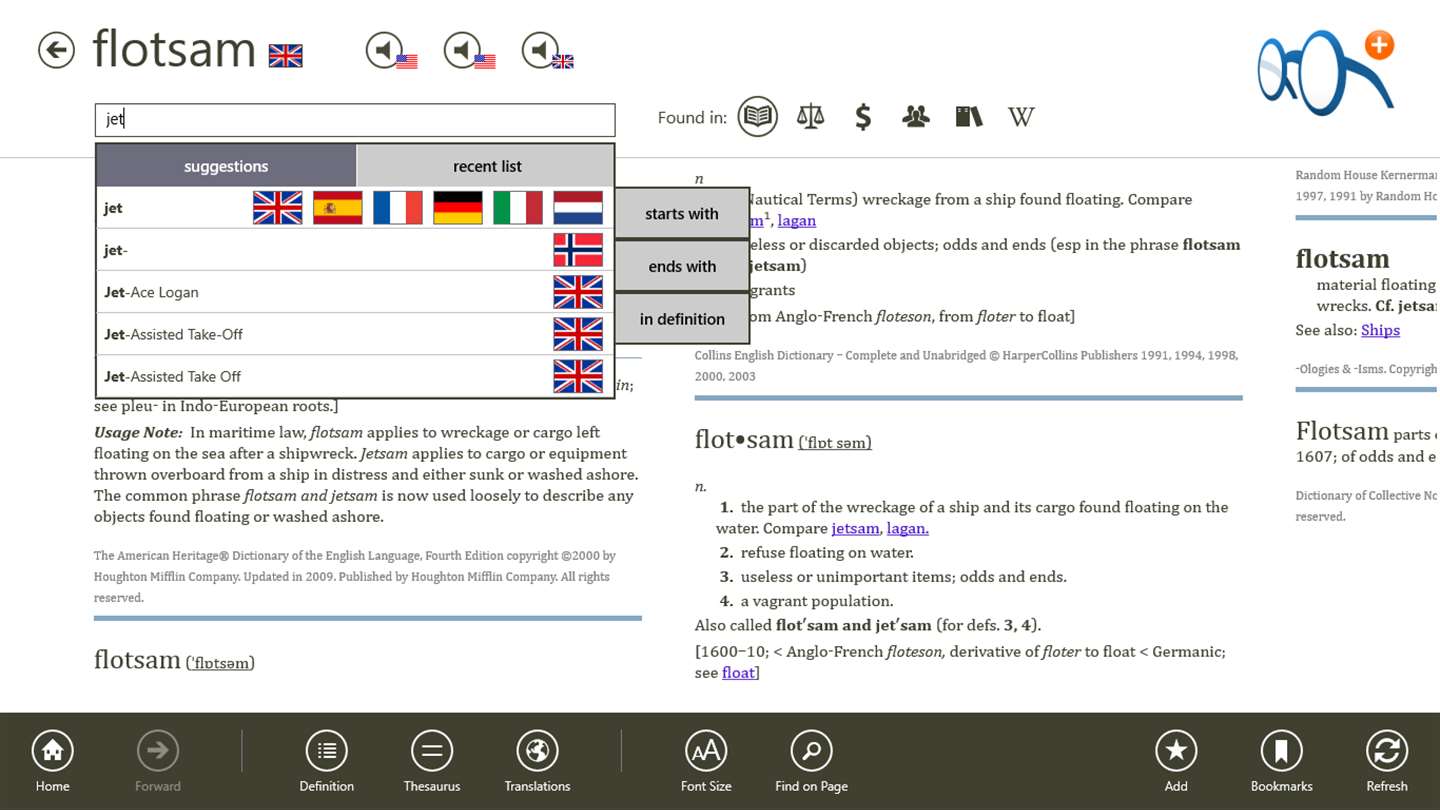Pick the Italian flag in the "jet" row

pos(518,208)
